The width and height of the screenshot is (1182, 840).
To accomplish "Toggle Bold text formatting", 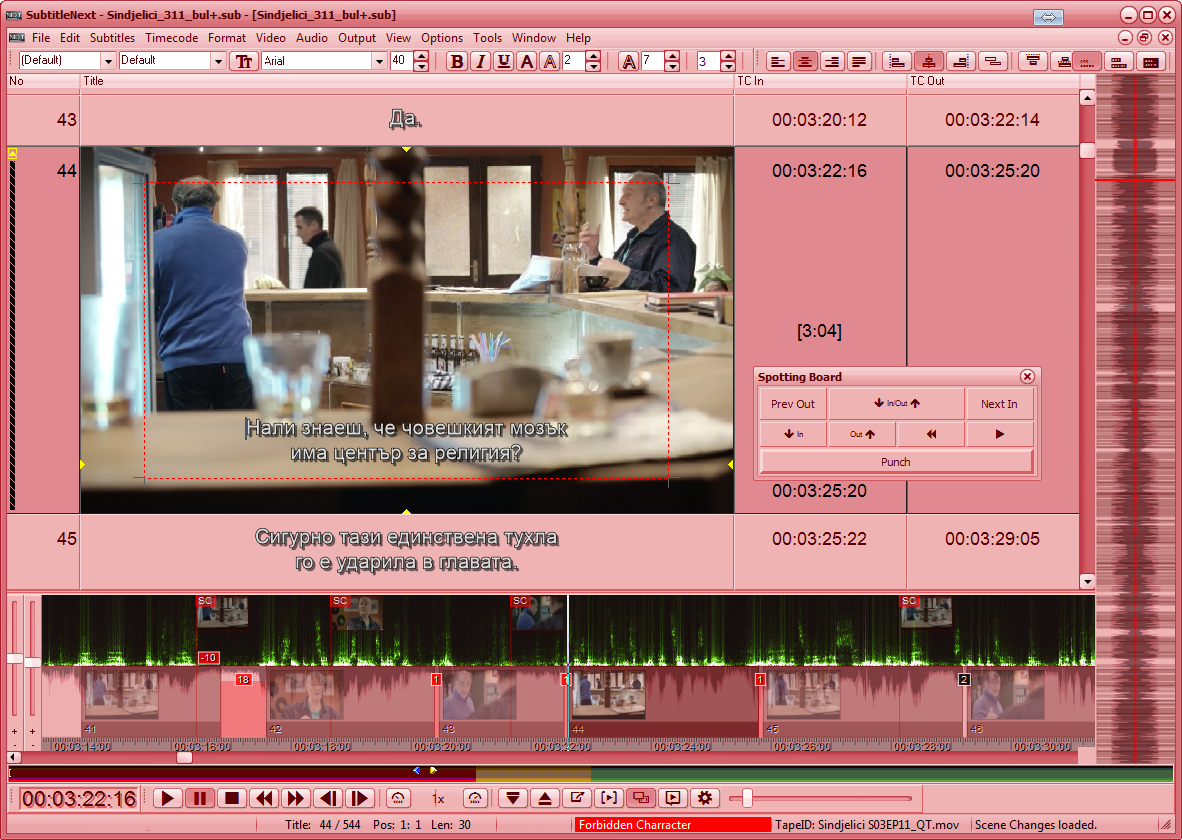I will pyautogui.click(x=456, y=61).
